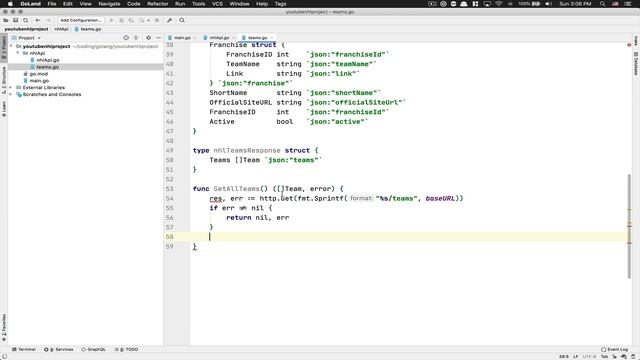Open Settings via the wrench icon
Image resolution: width=640 pixels, height=360 pixels.
[x=169, y=20]
